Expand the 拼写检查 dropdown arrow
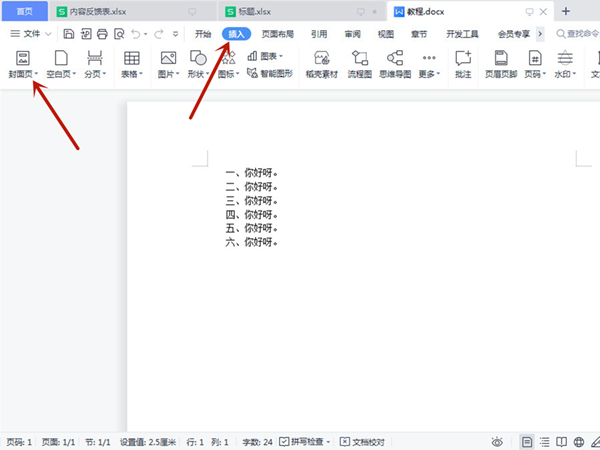600x450 pixels. (x=328, y=442)
